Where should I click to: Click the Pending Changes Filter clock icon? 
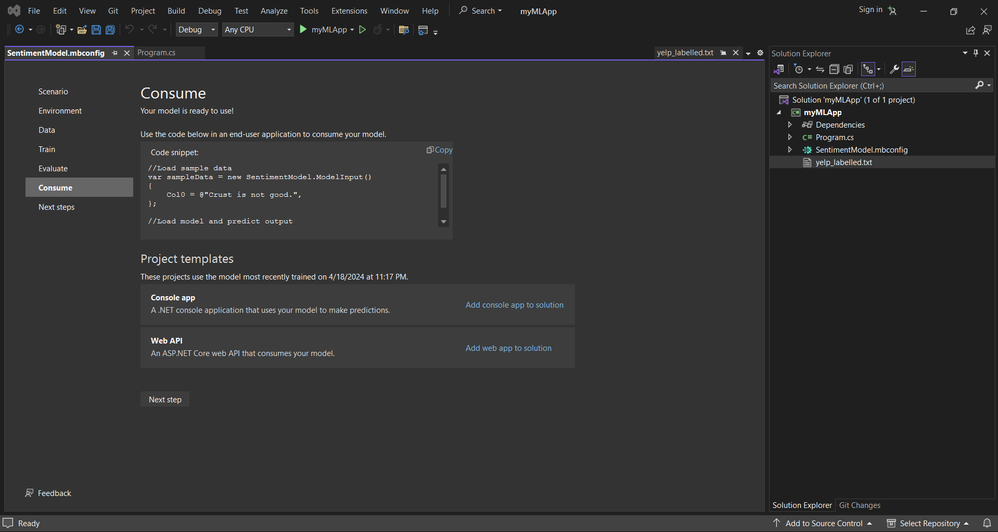click(798, 69)
